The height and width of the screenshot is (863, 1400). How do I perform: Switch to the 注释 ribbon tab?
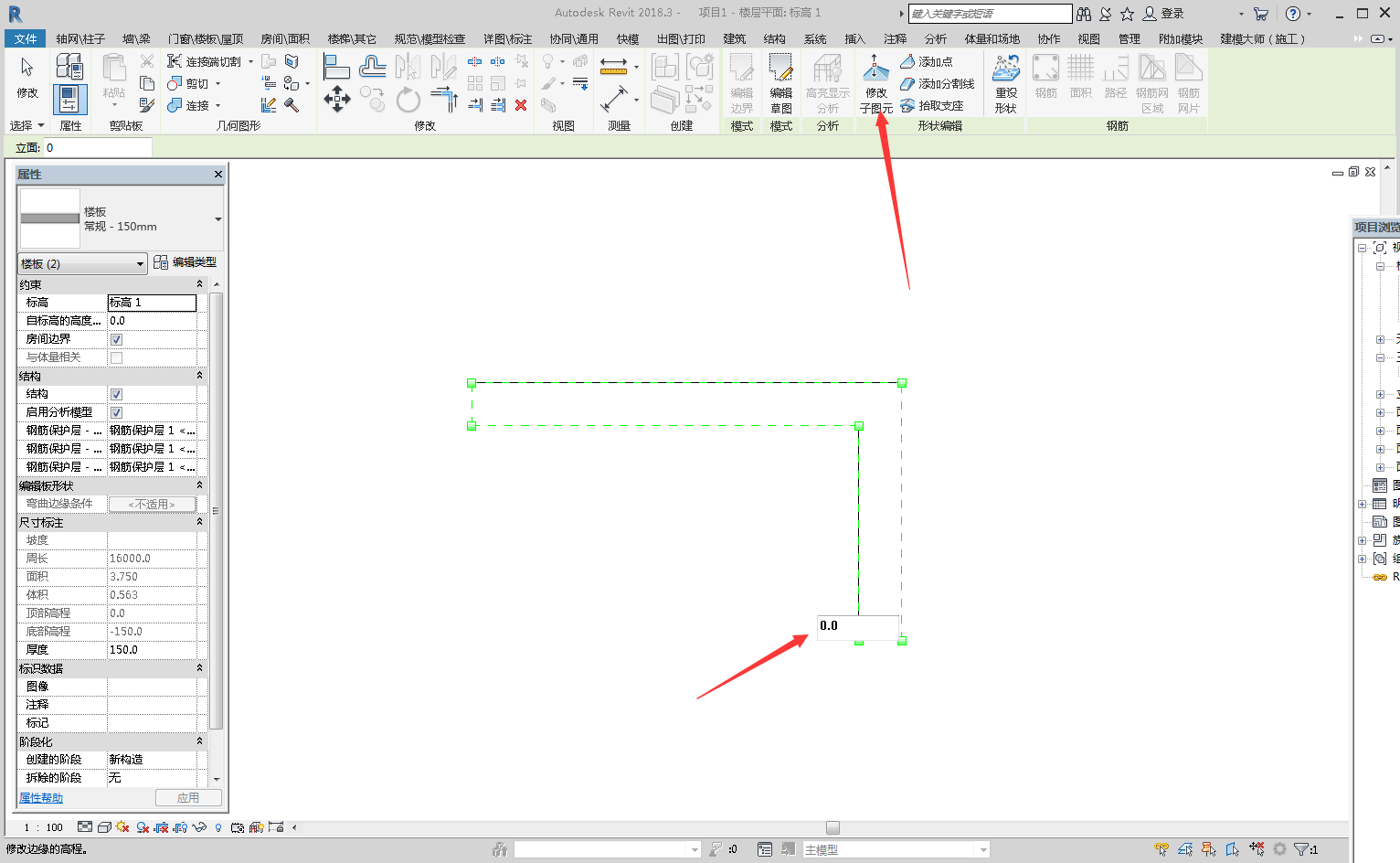coord(895,38)
